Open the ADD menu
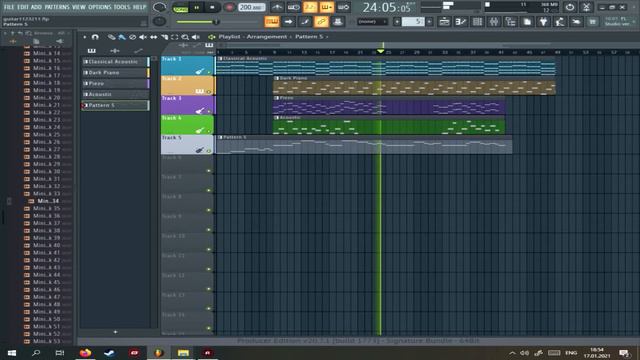 tap(36, 7)
